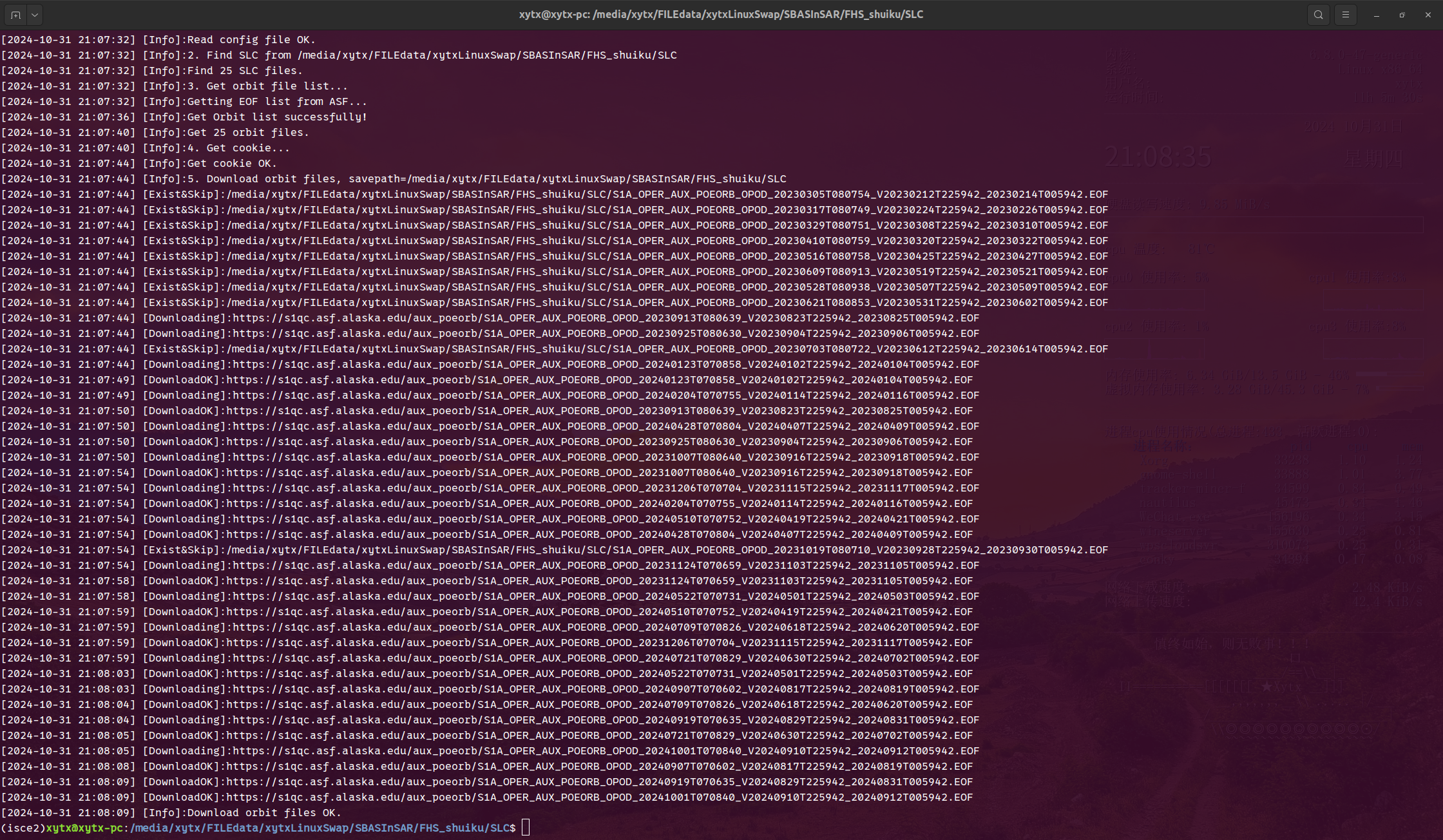Open Downloading URL for 20240919T070635 EOF

coord(606,720)
